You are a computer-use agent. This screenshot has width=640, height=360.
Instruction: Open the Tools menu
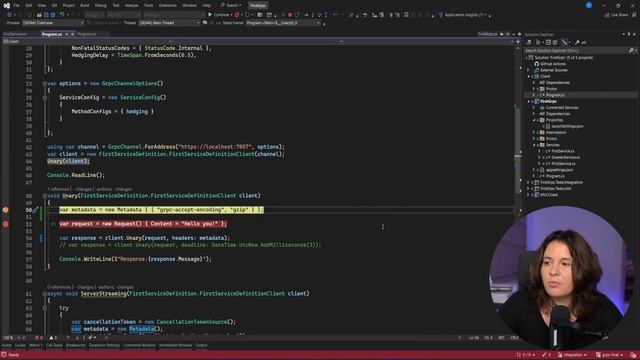[149, 5]
